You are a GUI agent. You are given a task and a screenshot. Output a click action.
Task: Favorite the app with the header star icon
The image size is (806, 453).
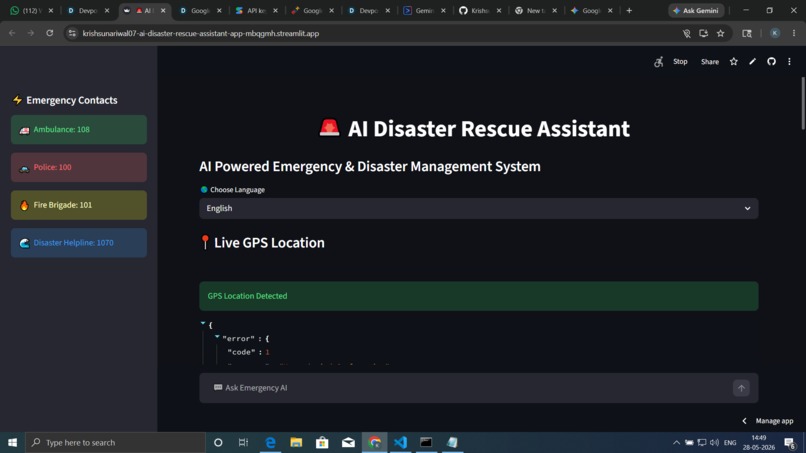coord(734,62)
